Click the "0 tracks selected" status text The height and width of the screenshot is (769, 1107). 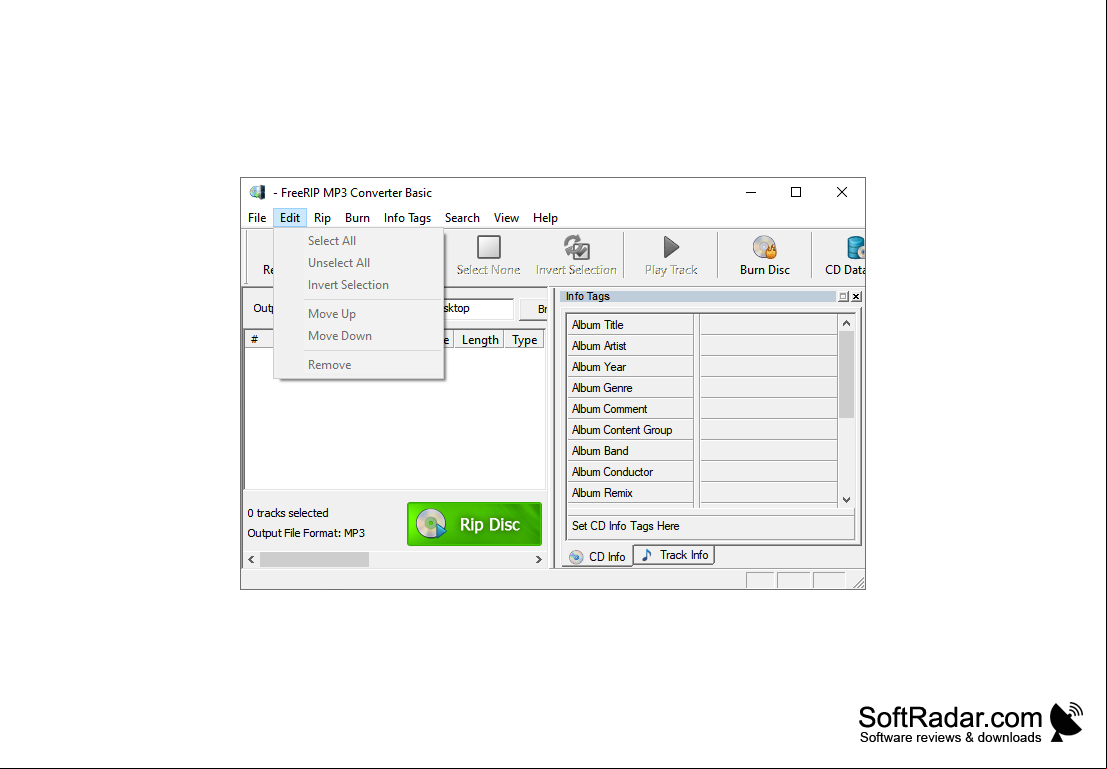point(288,513)
